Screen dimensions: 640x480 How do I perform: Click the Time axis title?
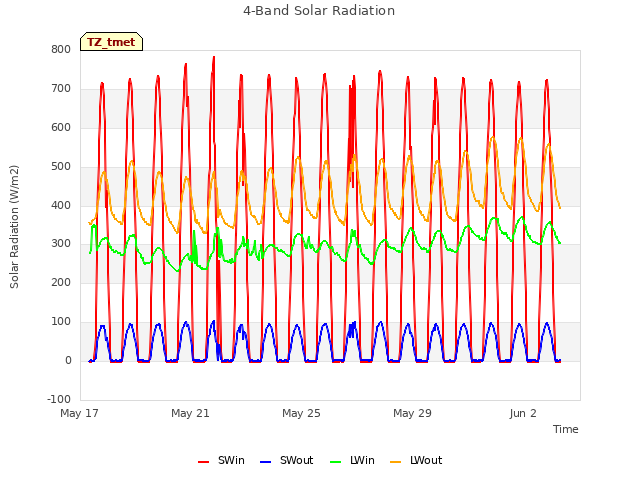pos(565,429)
